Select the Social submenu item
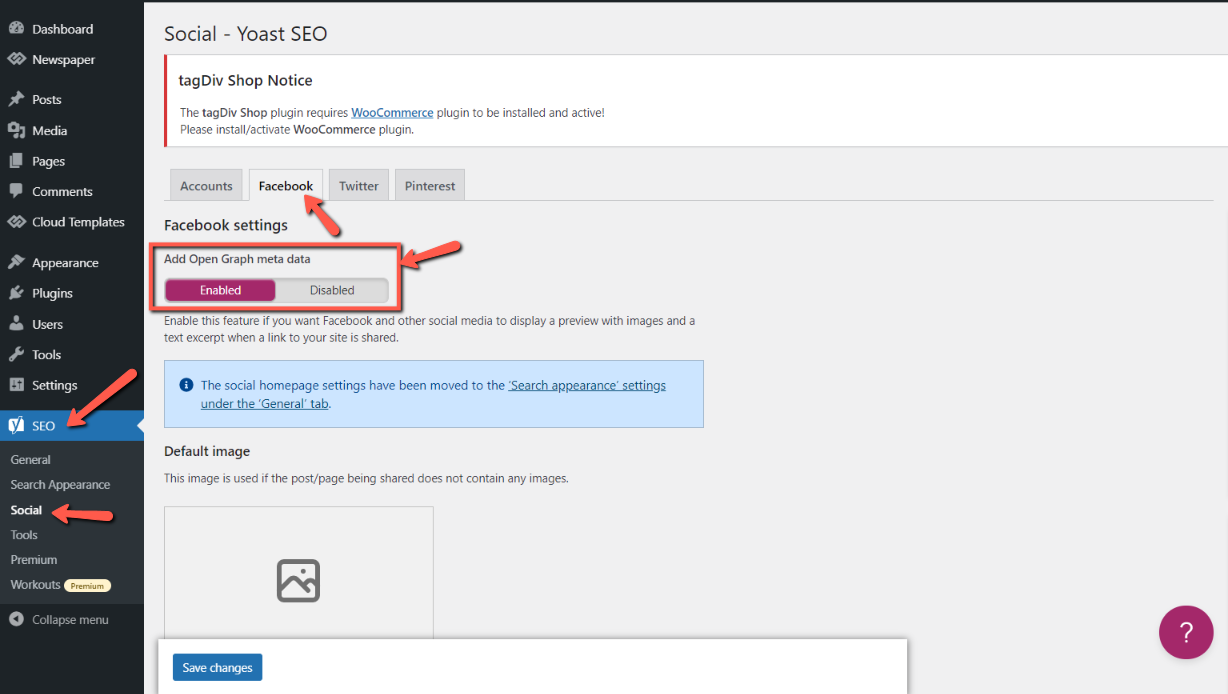Viewport: 1228px width, 694px height. (26, 510)
